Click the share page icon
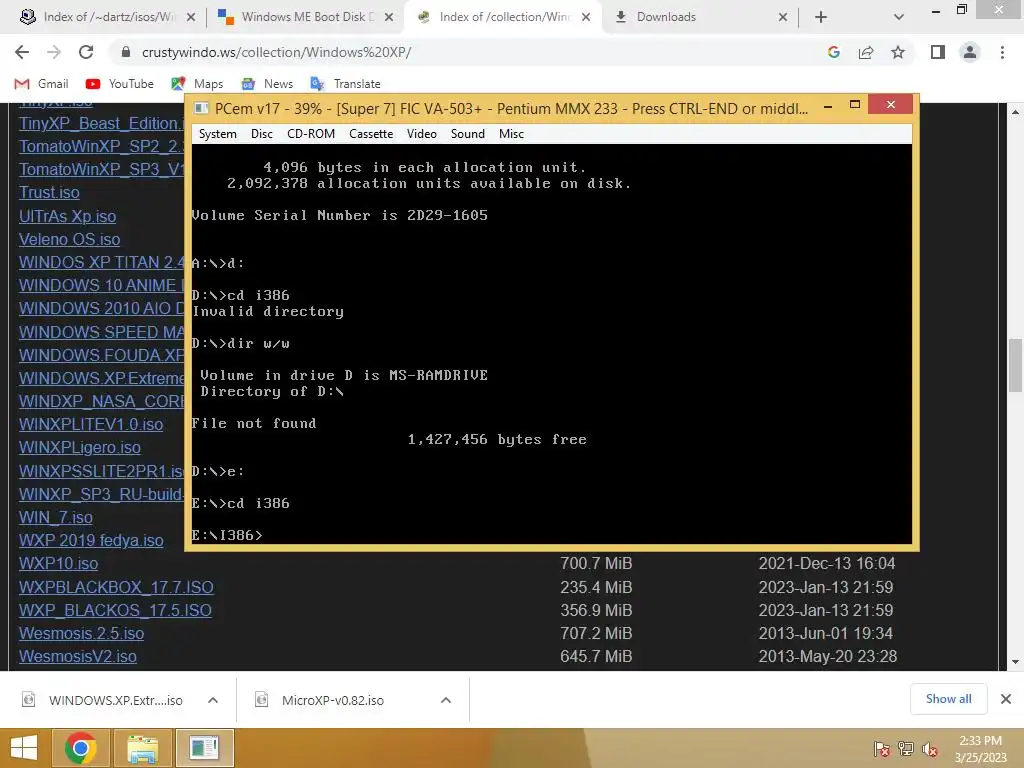This screenshot has height=768, width=1024. [x=866, y=52]
